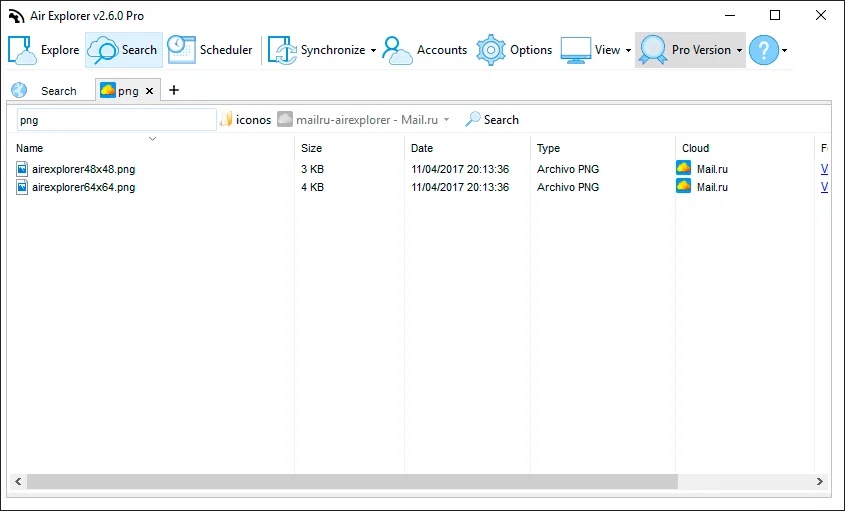The height and width of the screenshot is (511, 845).
Task: Expand the Help button dropdown arrow
Action: pos(784,51)
